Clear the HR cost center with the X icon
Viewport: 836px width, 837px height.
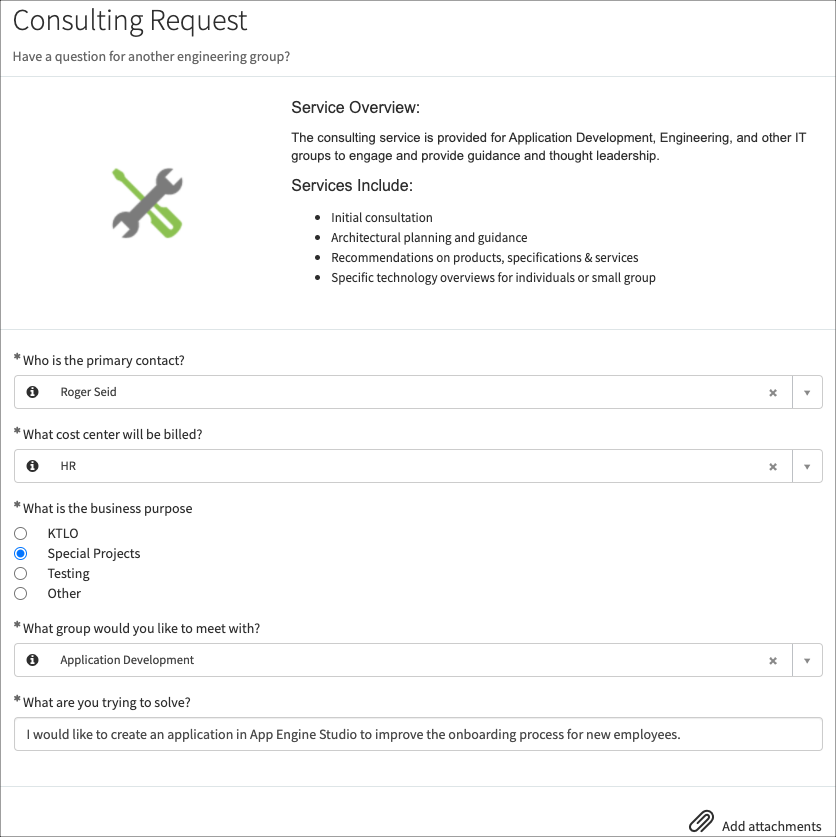pos(772,466)
